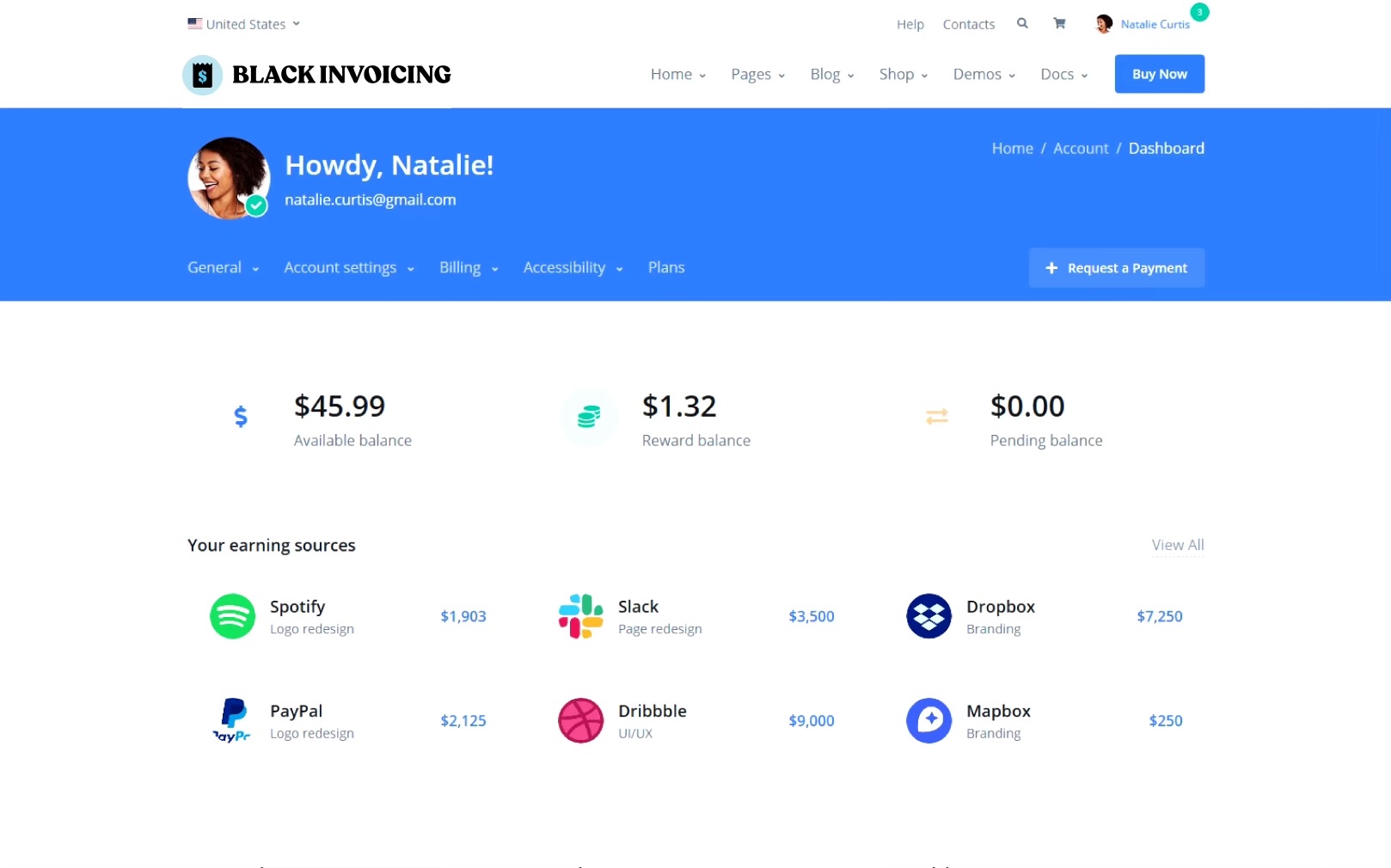This screenshot has width=1391, height=868.
Task: Open the Billing tab dropdown
Action: 469,268
